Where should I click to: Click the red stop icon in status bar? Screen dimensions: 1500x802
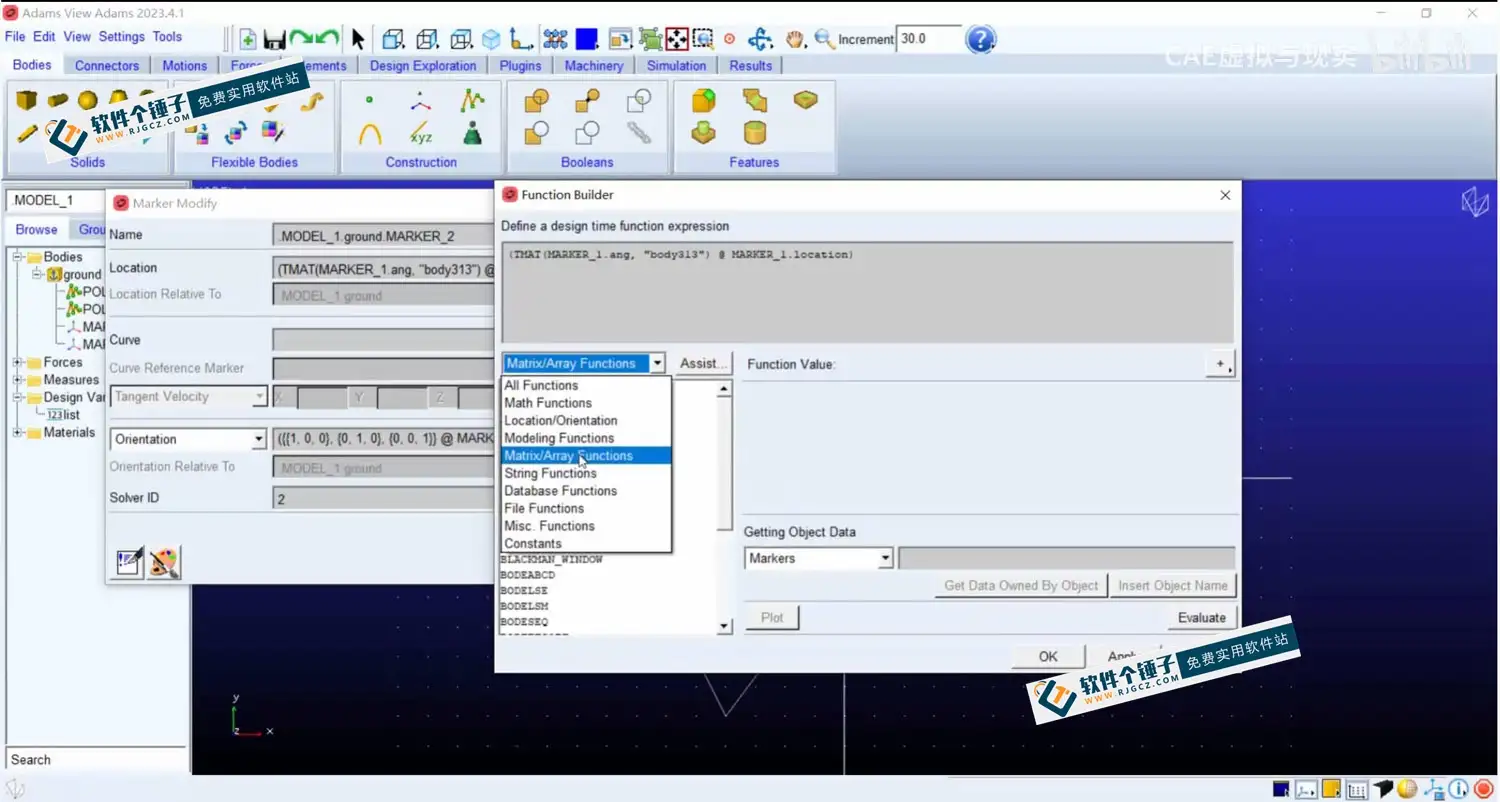1483,790
